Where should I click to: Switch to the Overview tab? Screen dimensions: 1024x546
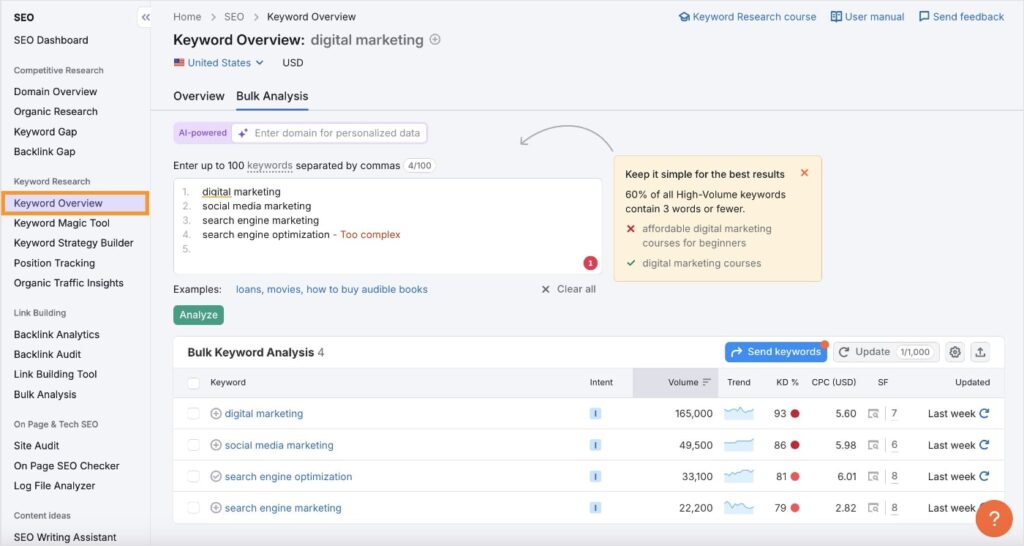click(199, 96)
